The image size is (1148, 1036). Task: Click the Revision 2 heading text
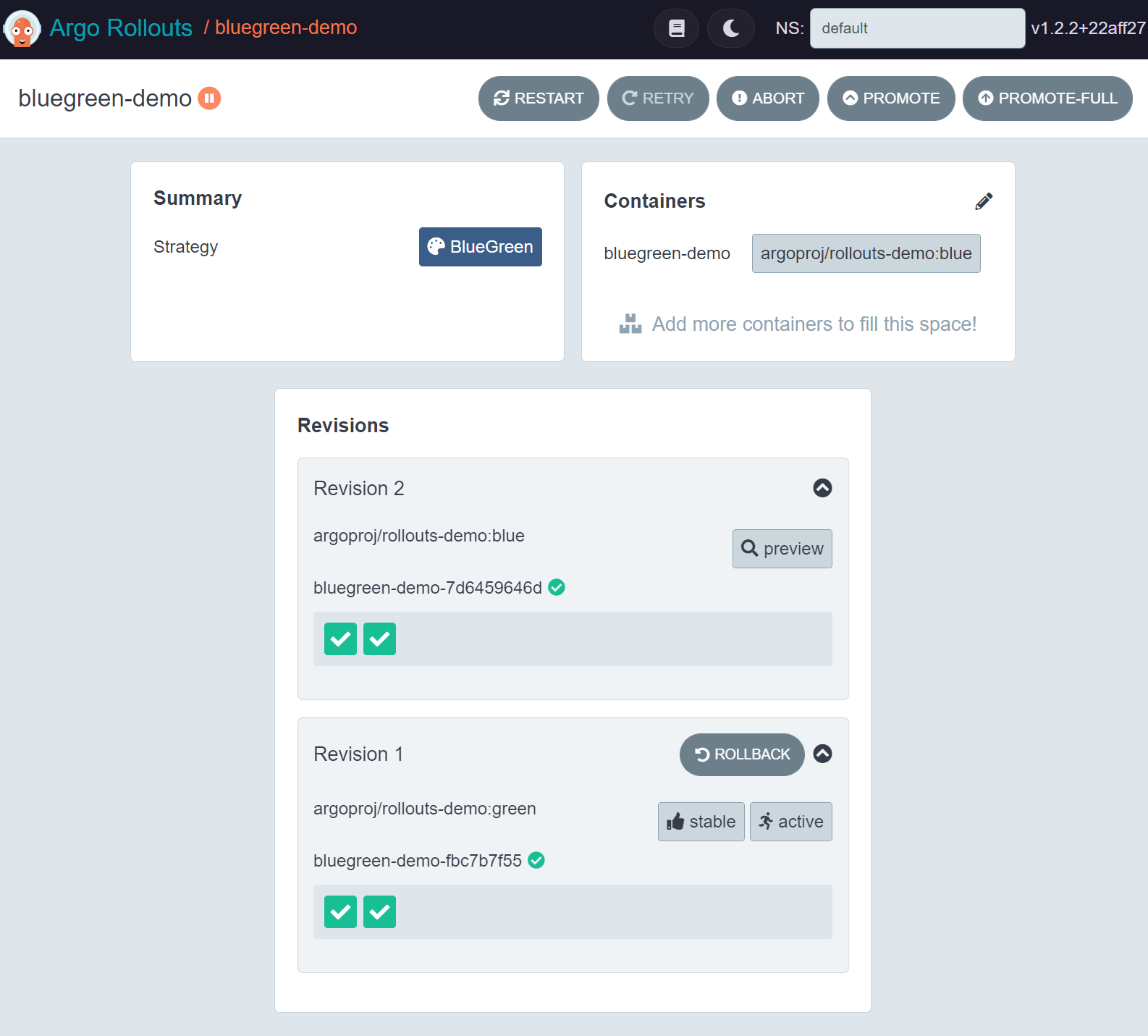359,489
